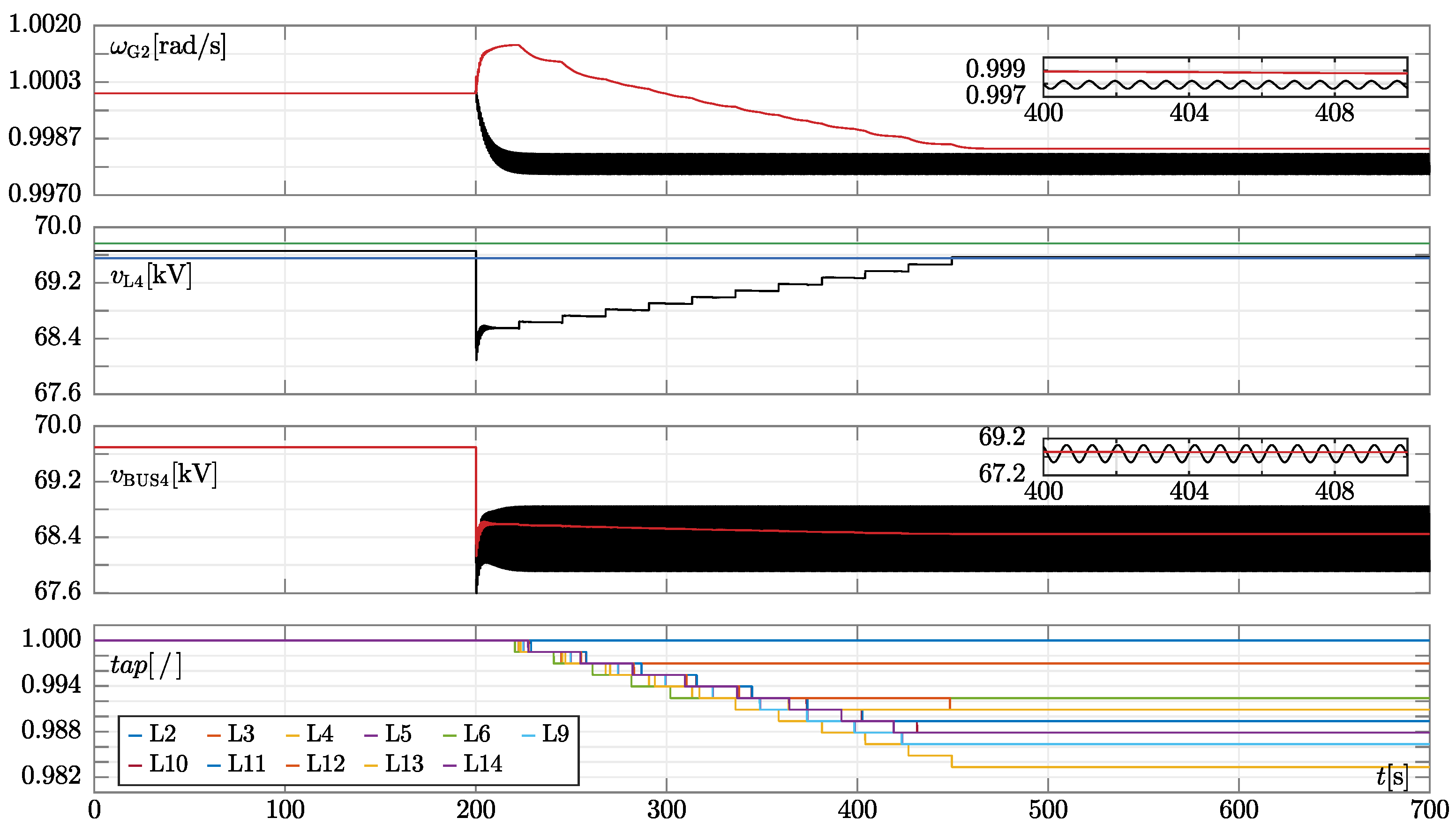The width and height of the screenshot is (1456, 833).
Task: Click the 0.999 inset axis label
Action: pos(995,69)
